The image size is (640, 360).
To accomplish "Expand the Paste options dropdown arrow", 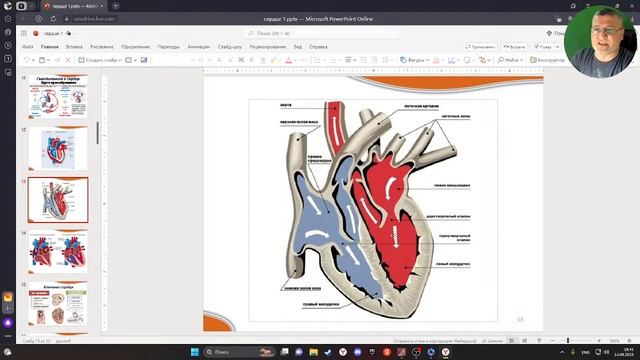I will (49, 60).
